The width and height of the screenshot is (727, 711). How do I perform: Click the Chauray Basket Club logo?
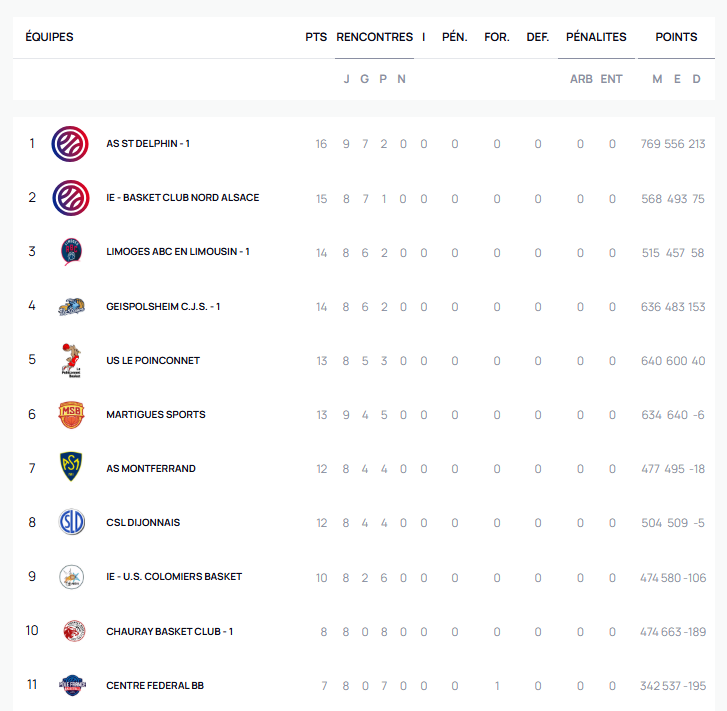tap(70, 631)
